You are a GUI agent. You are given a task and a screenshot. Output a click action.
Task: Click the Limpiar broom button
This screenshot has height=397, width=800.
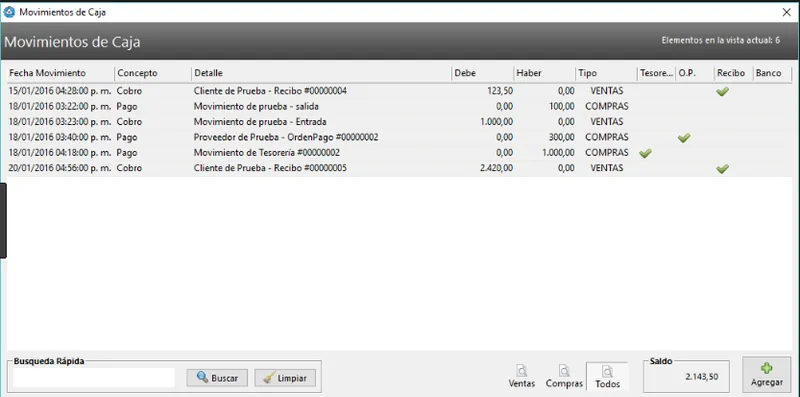coord(285,378)
